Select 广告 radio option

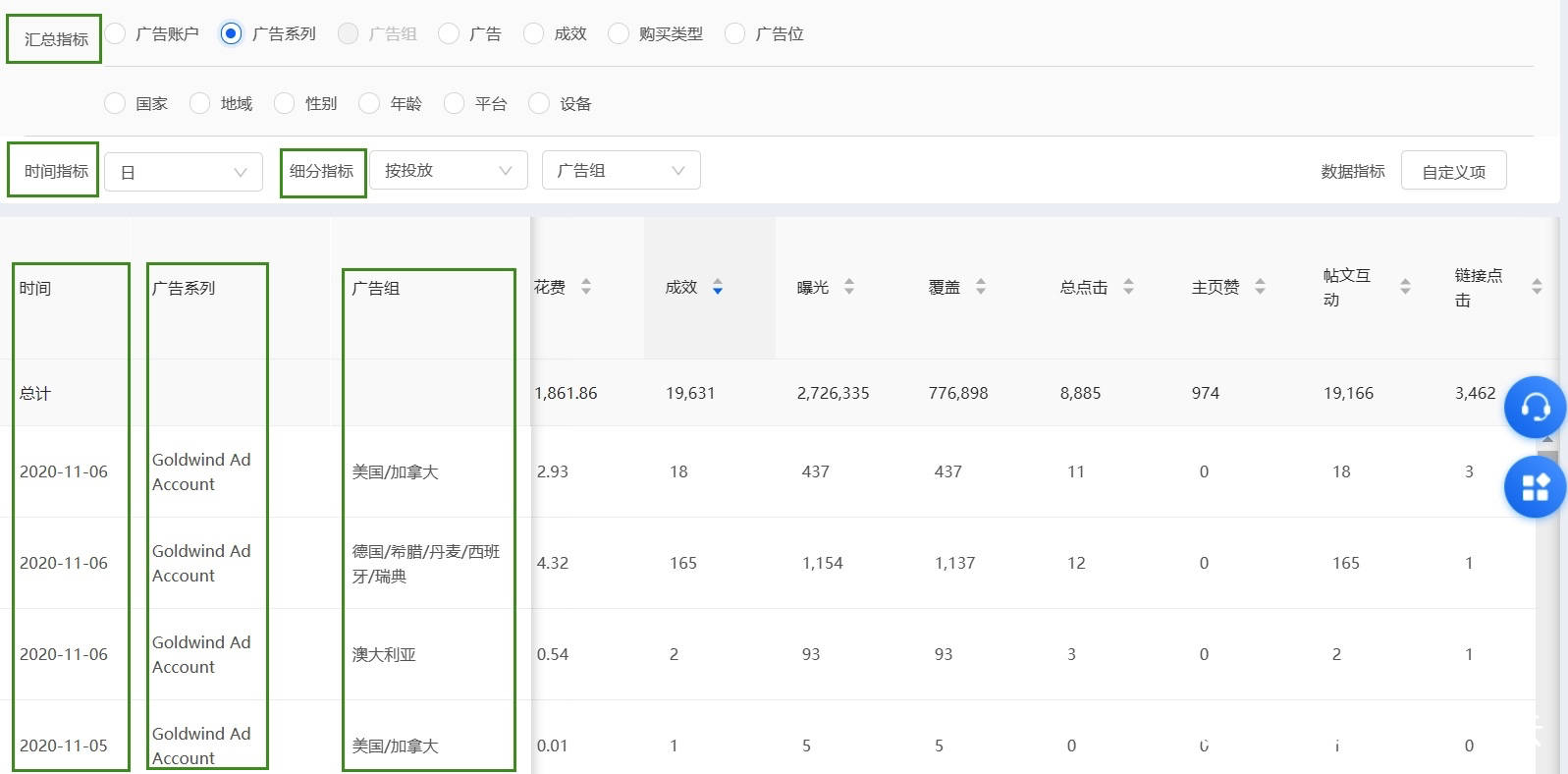tap(449, 34)
